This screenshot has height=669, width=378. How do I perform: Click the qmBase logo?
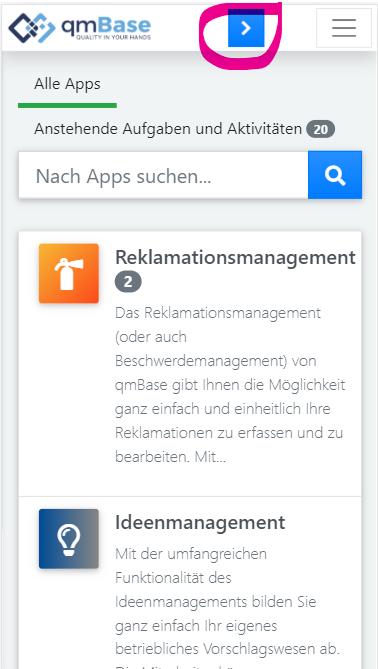80,28
